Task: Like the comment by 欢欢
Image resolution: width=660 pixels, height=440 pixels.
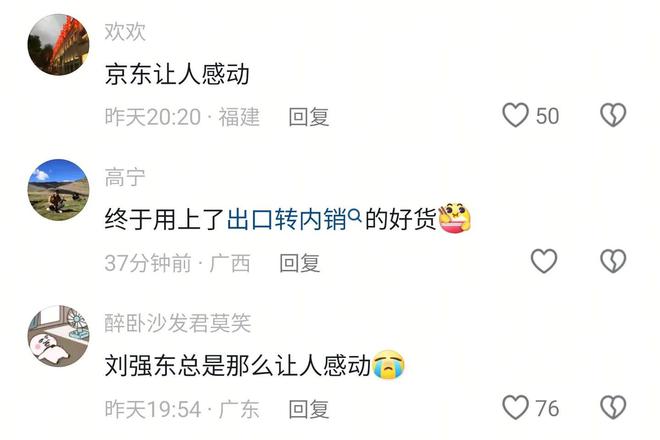Action: 515,115
